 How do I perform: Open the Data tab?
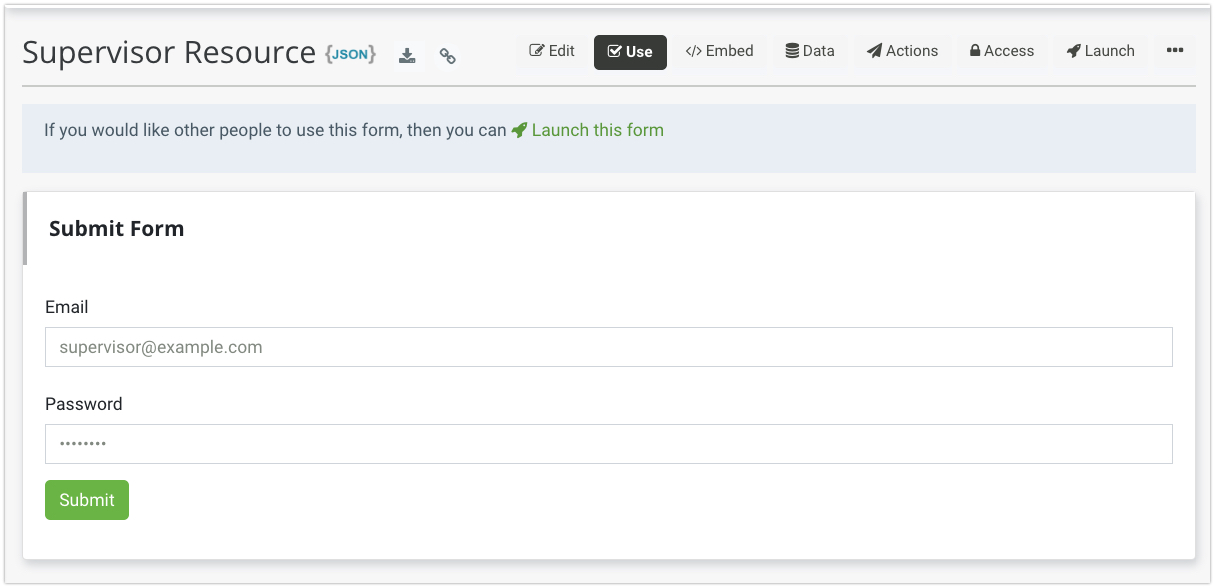click(809, 51)
